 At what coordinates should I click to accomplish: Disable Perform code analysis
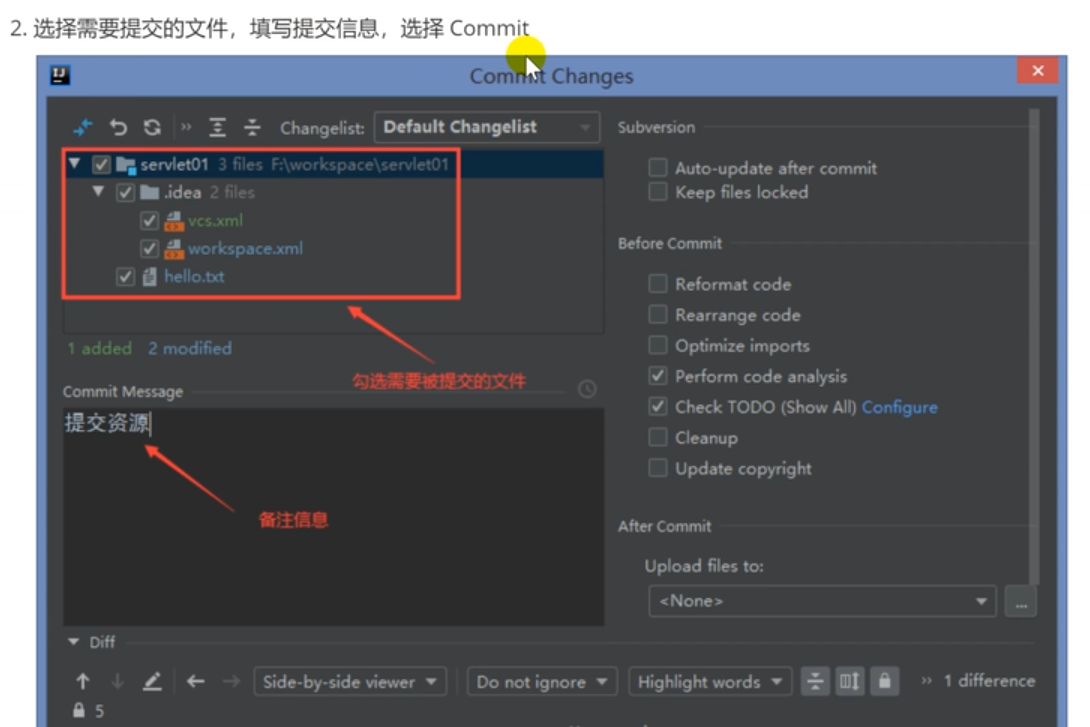pos(658,376)
